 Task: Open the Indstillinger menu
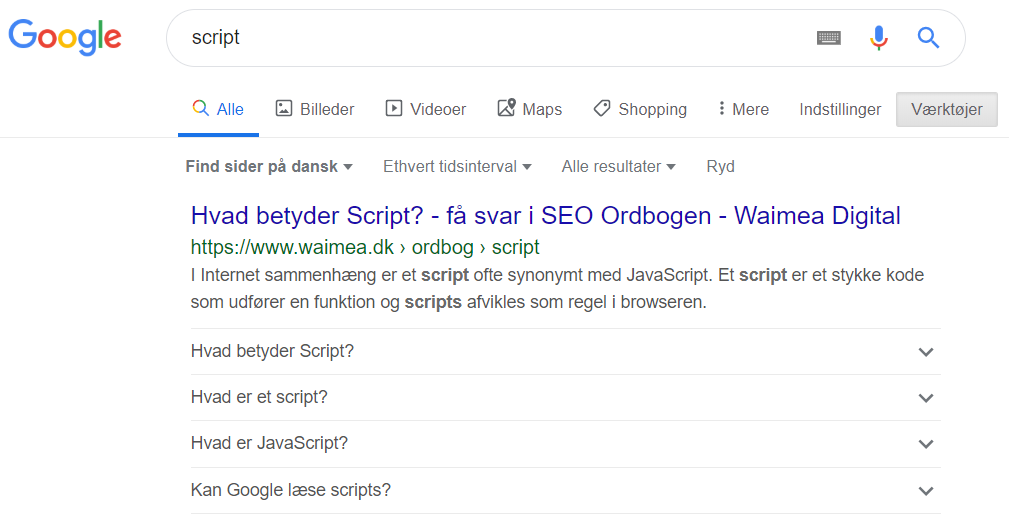pyautogui.click(x=840, y=109)
